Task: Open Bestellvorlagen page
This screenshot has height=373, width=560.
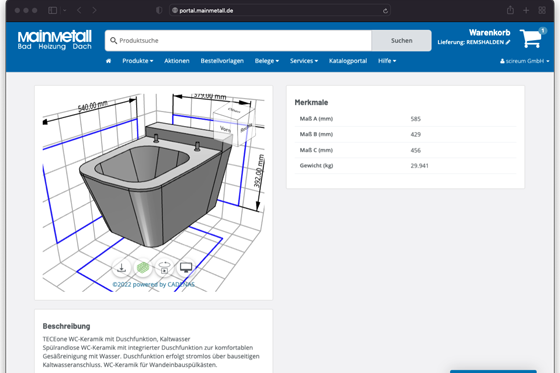Action: (222, 61)
